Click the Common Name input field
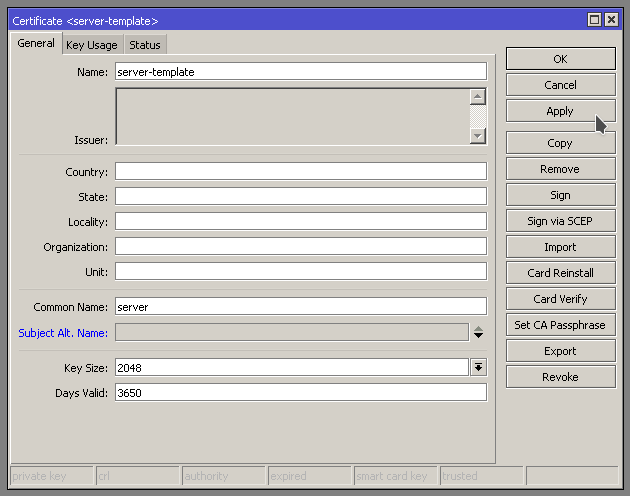Image resolution: width=630 pixels, height=496 pixels. 300,307
